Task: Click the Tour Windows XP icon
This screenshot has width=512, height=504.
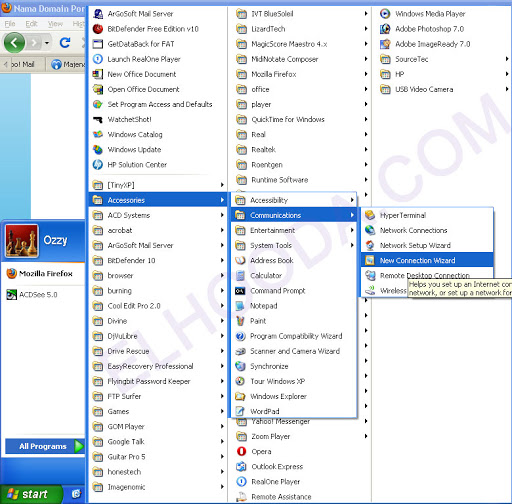Action: click(240, 381)
